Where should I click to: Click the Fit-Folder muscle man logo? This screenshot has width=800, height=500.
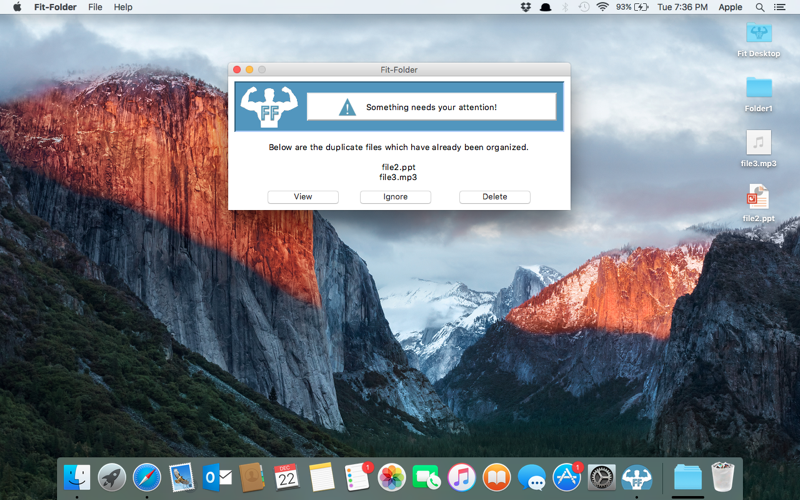(269, 107)
